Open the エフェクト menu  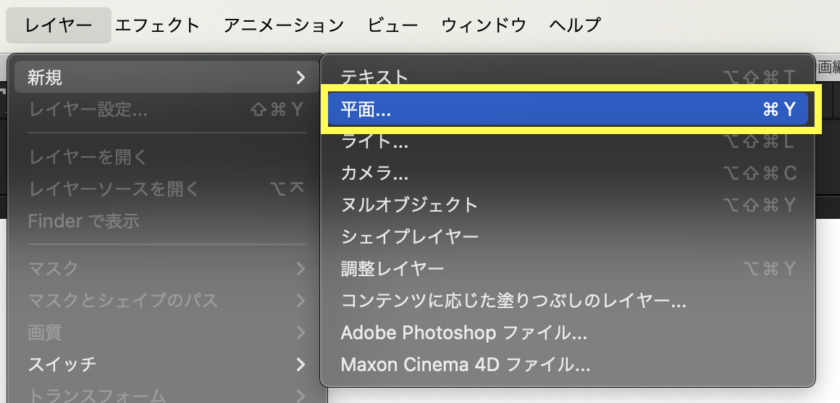tap(157, 25)
